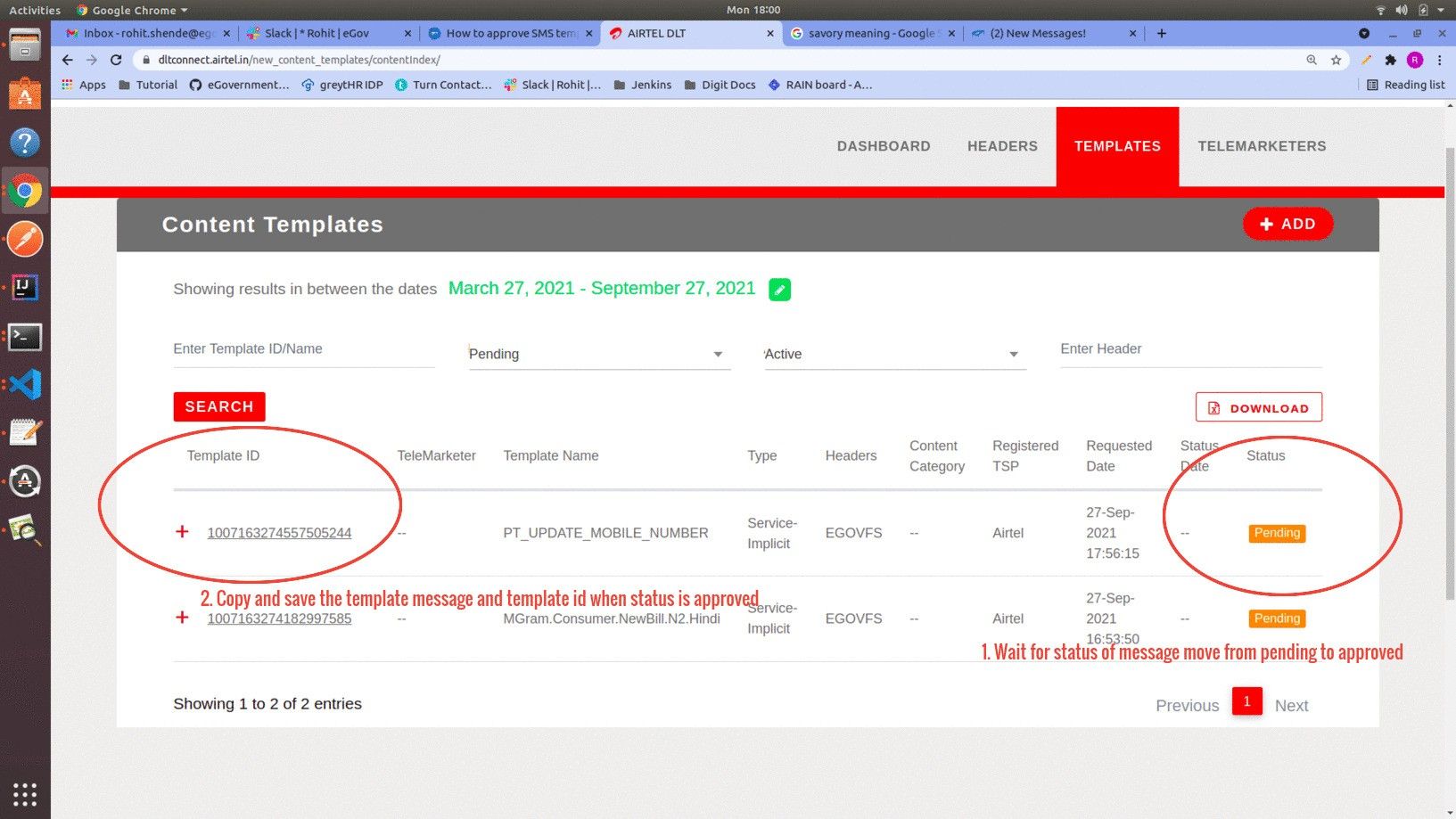Go to the Dashboard navigation tab
Screen dimensions: 1456x819
pos(883,146)
